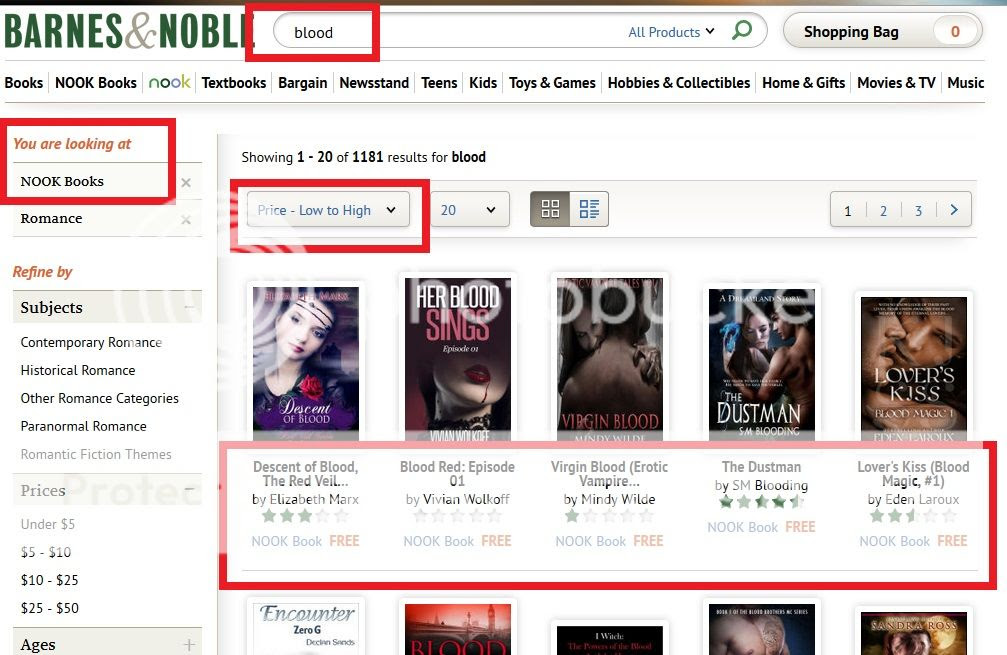Filter price $10 - $25
1007x655 pixels.
(49, 580)
